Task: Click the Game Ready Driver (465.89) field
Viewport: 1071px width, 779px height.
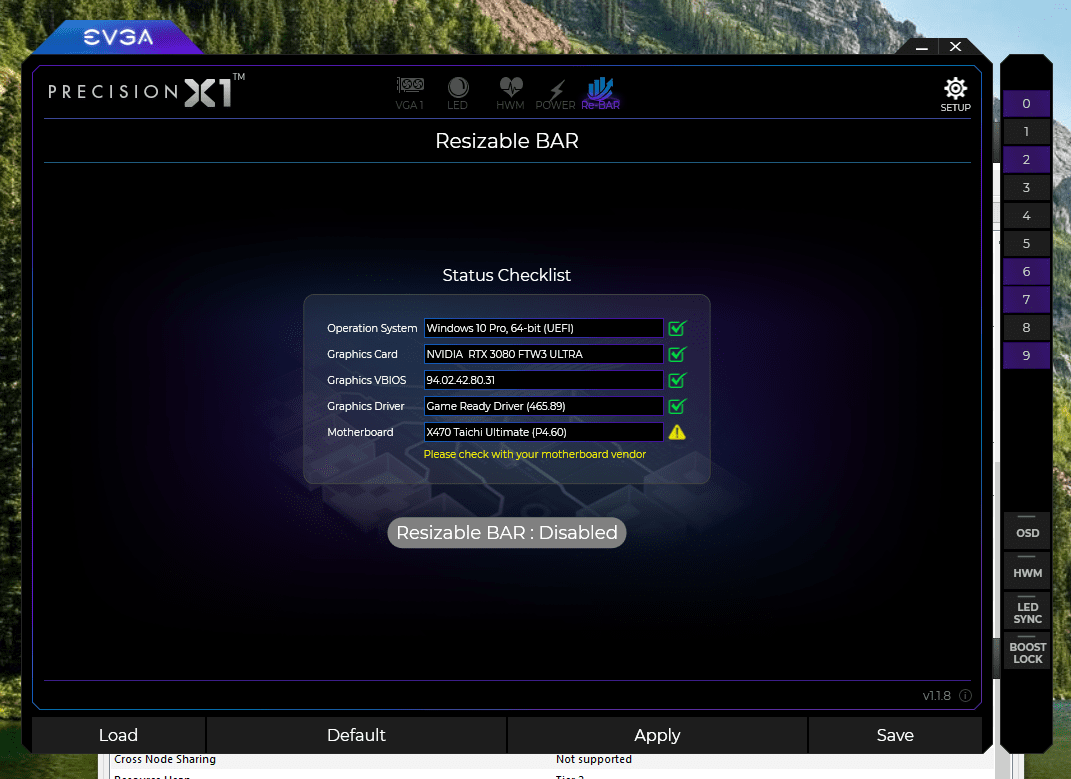Action: tap(543, 406)
